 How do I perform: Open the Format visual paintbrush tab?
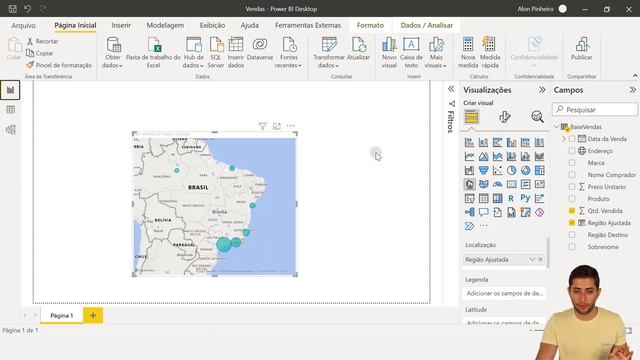click(x=504, y=117)
